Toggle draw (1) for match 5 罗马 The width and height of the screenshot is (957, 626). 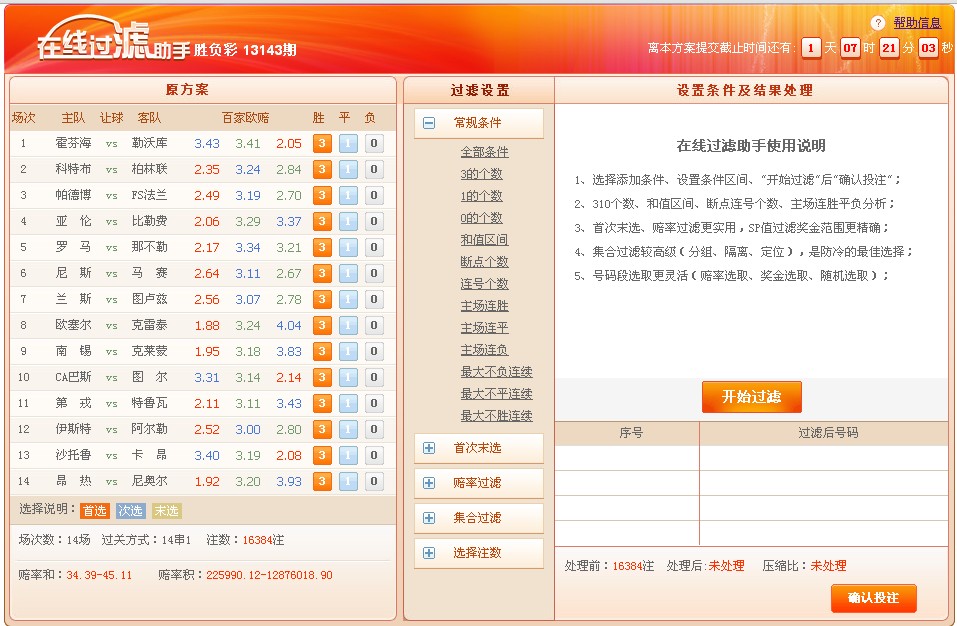347,247
